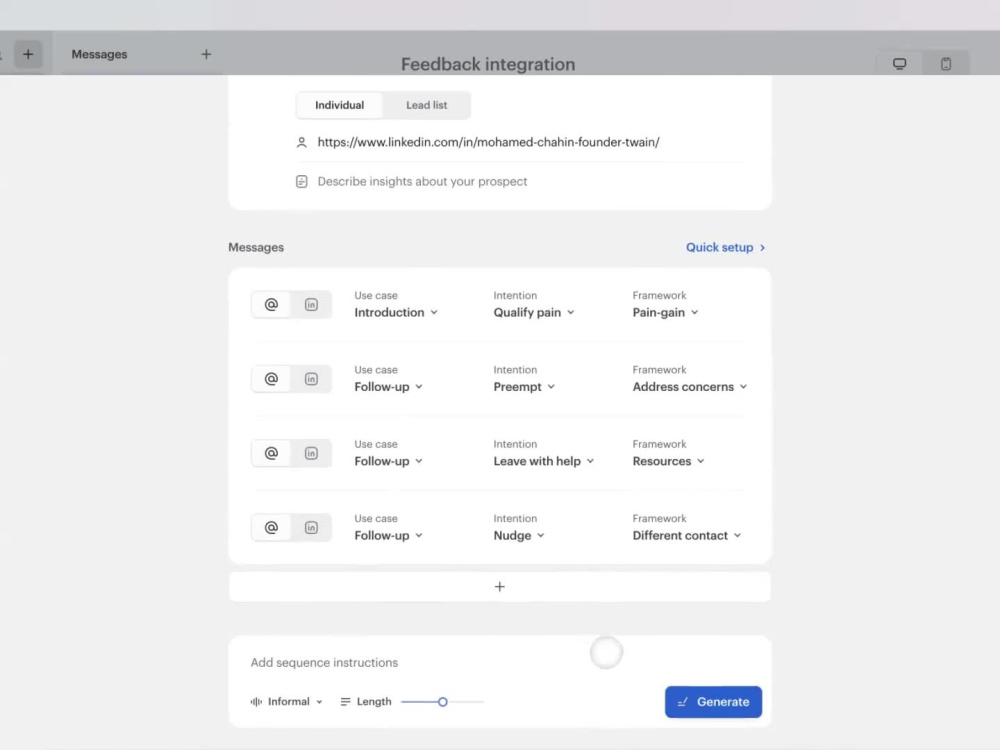Open the Address concerns framework dropdown
This screenshot has width=1000, height=750.
(x=689, y=387)
